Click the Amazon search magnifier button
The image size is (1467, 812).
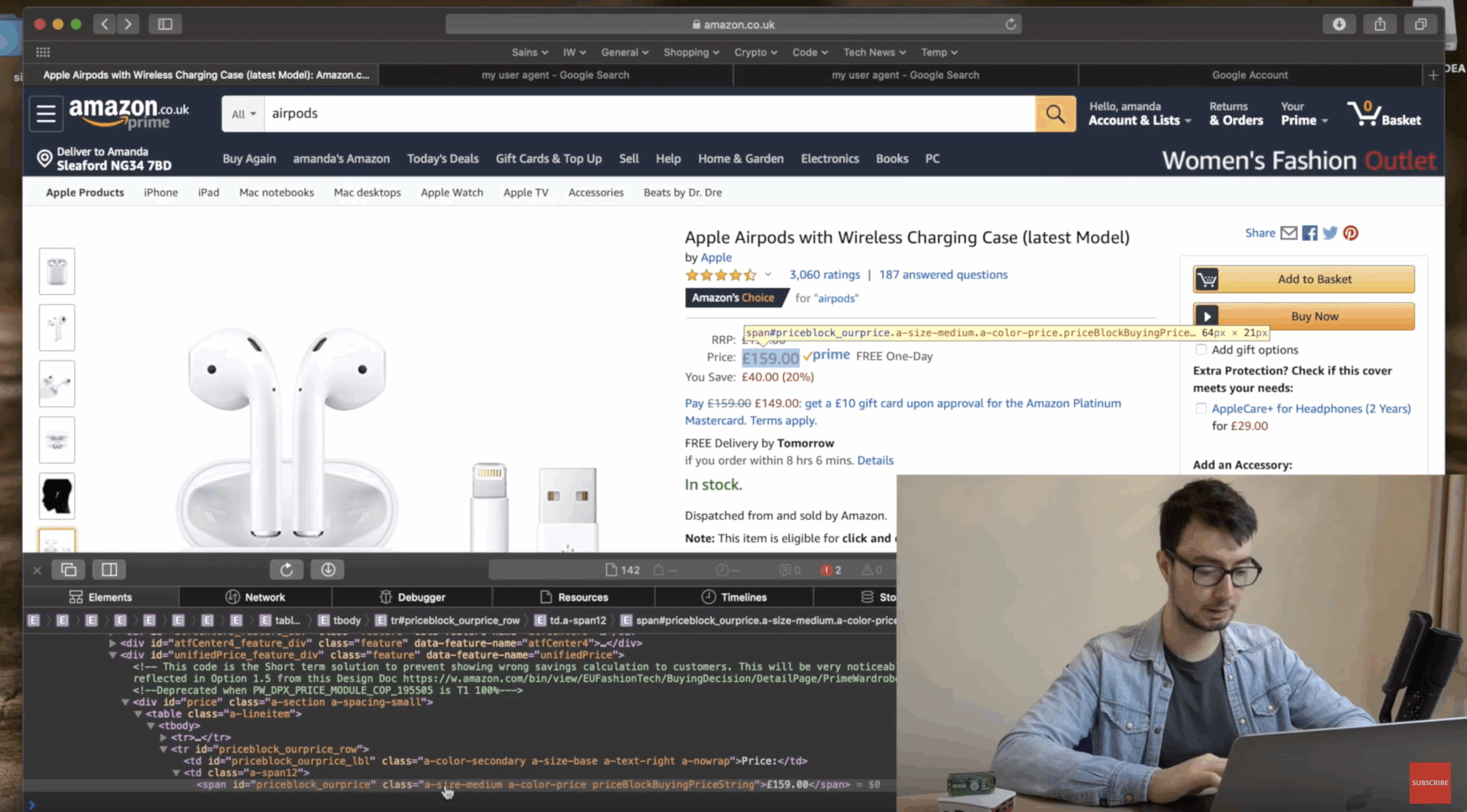point(1055,114)
